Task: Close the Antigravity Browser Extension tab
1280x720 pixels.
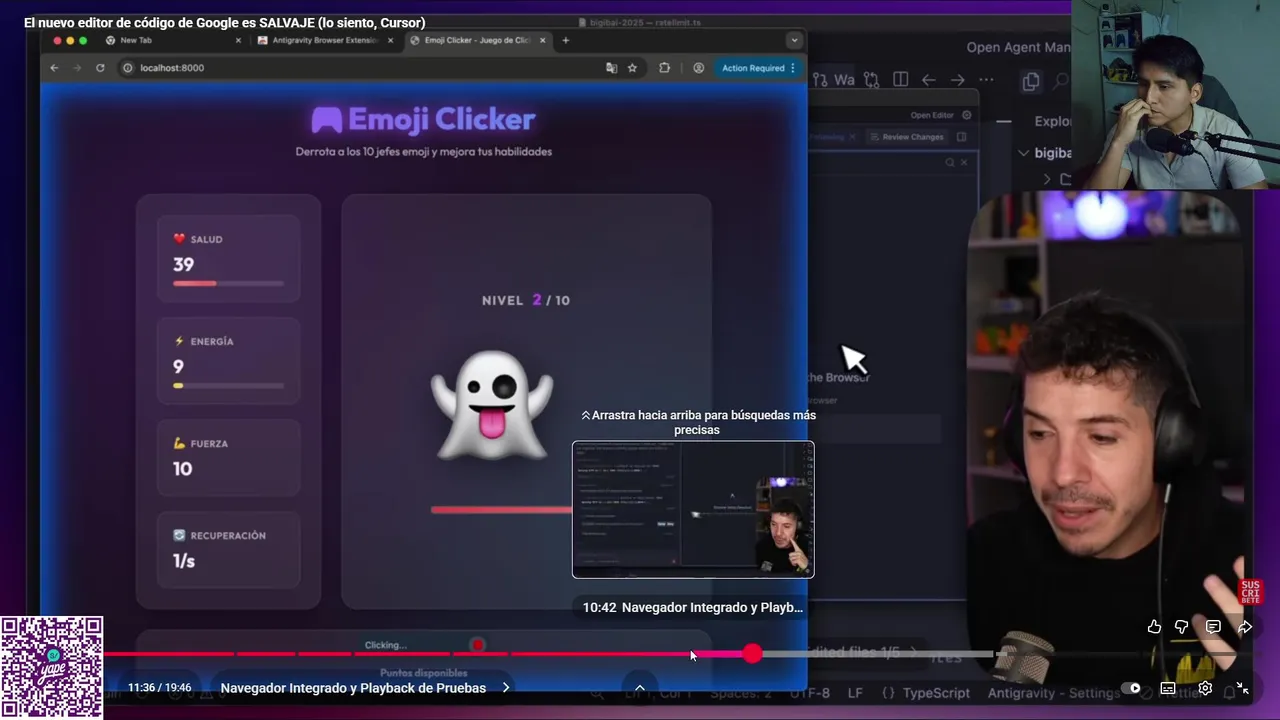Action: (390, 41)
